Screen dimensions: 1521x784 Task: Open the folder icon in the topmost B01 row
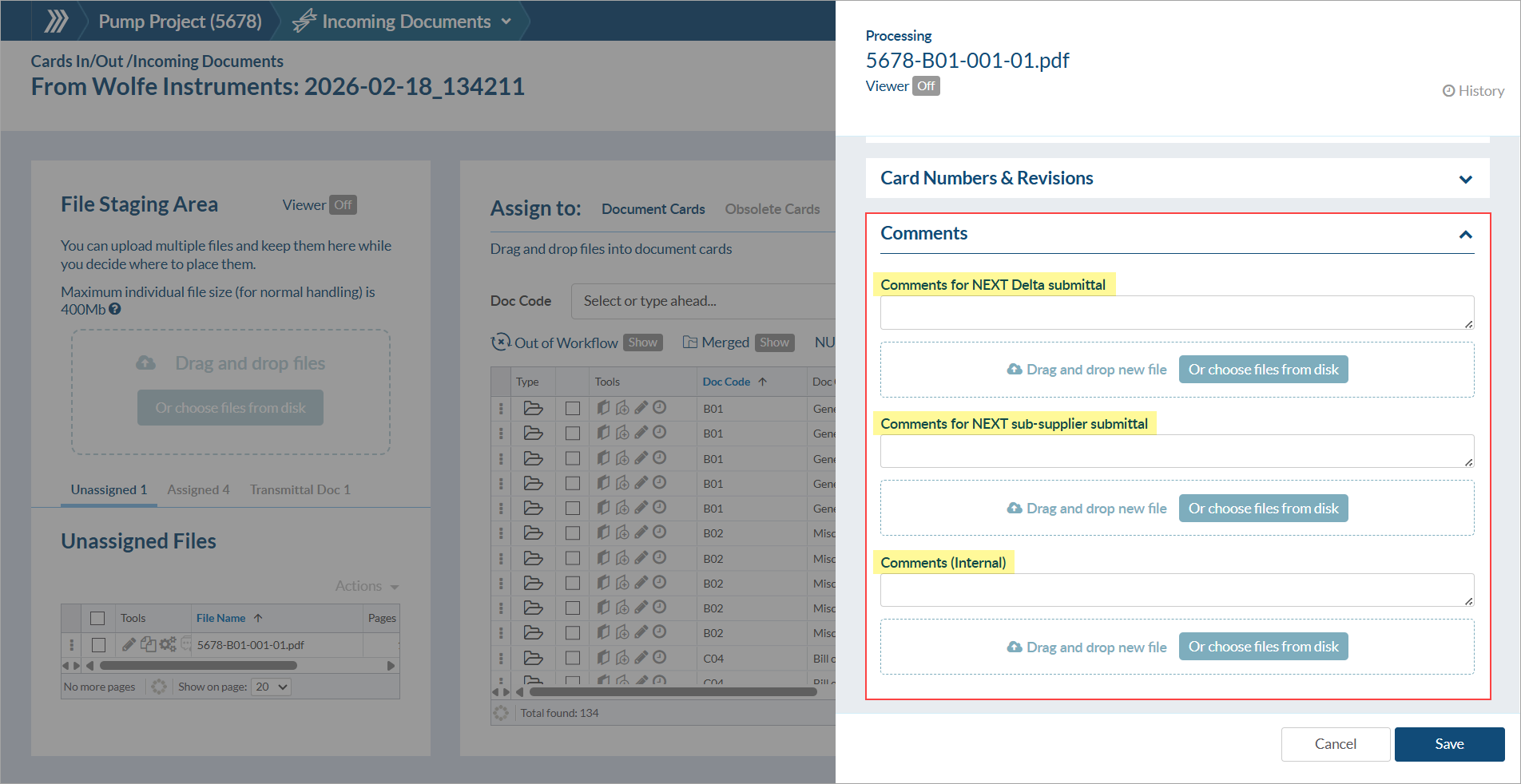coord(534,408)
